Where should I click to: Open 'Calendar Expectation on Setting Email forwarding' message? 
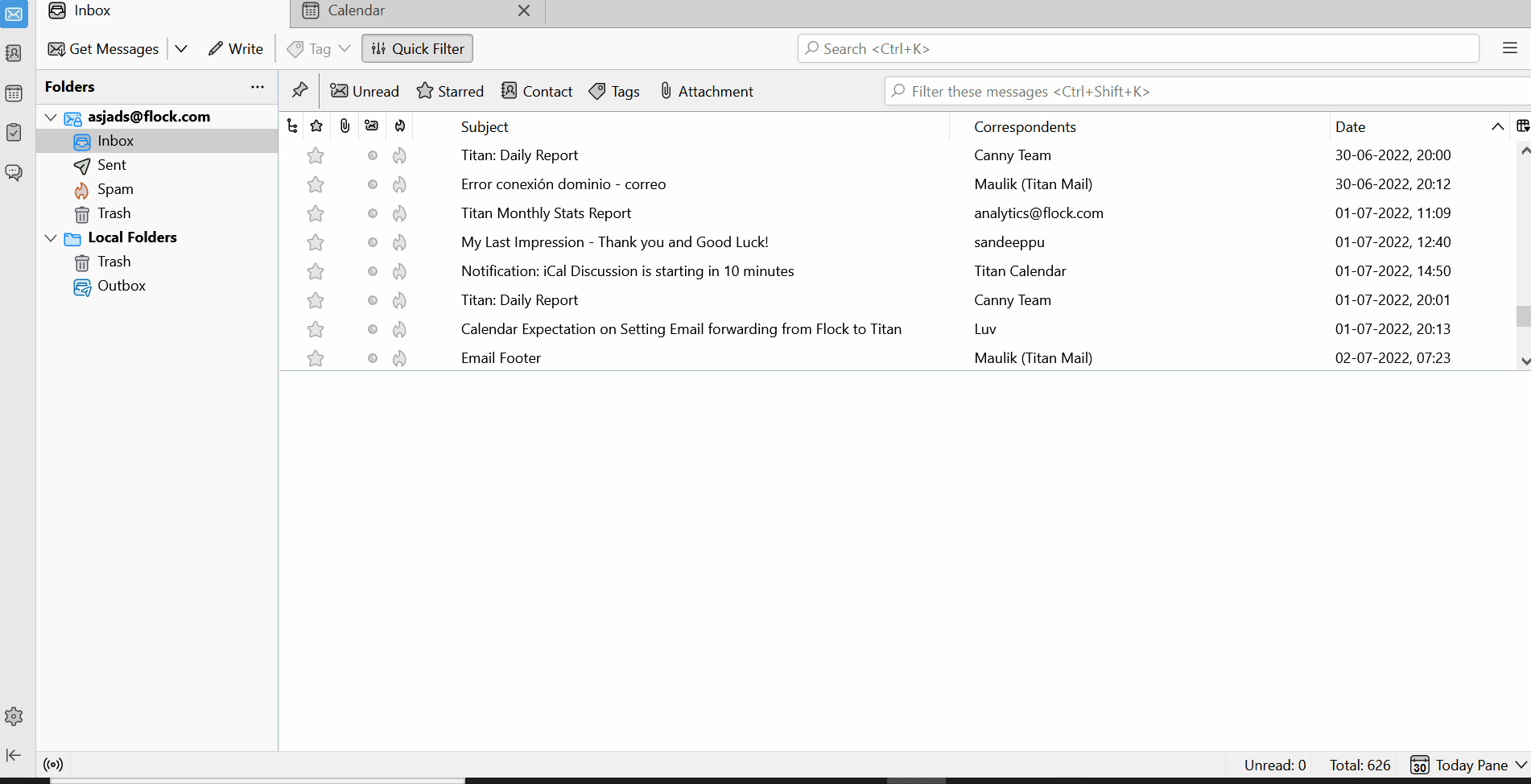tap(681, 329)
